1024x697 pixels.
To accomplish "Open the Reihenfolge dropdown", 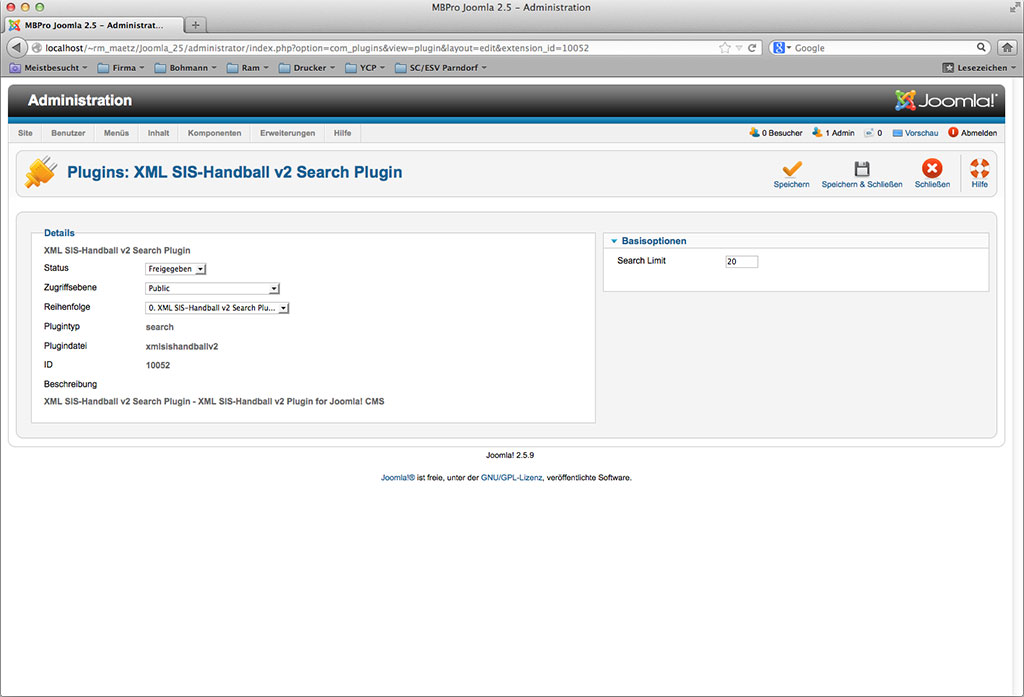I will (217, 308).
